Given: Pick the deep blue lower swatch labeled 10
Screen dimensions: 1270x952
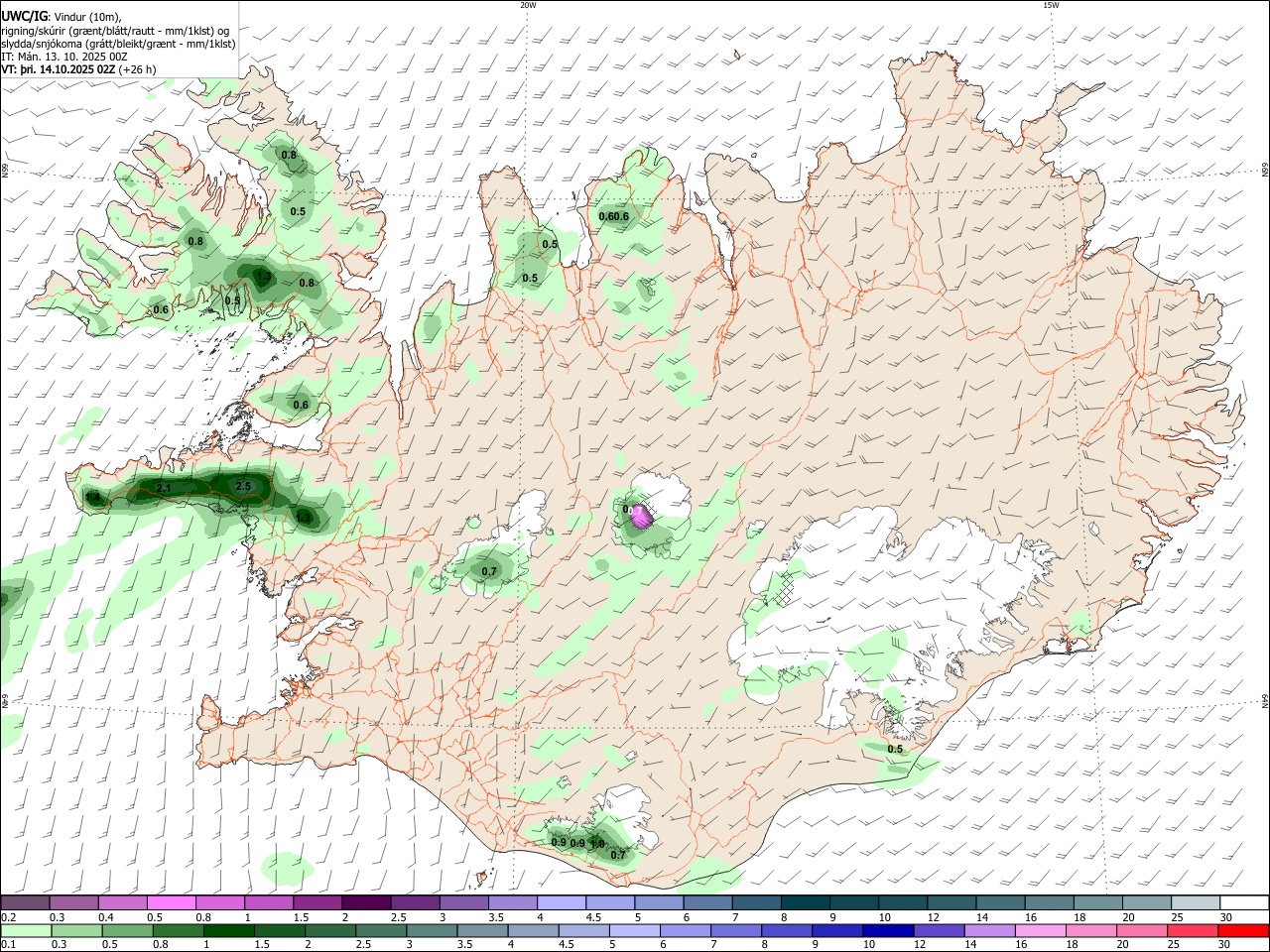Looking at the screenshot, I should click(886, 930).
